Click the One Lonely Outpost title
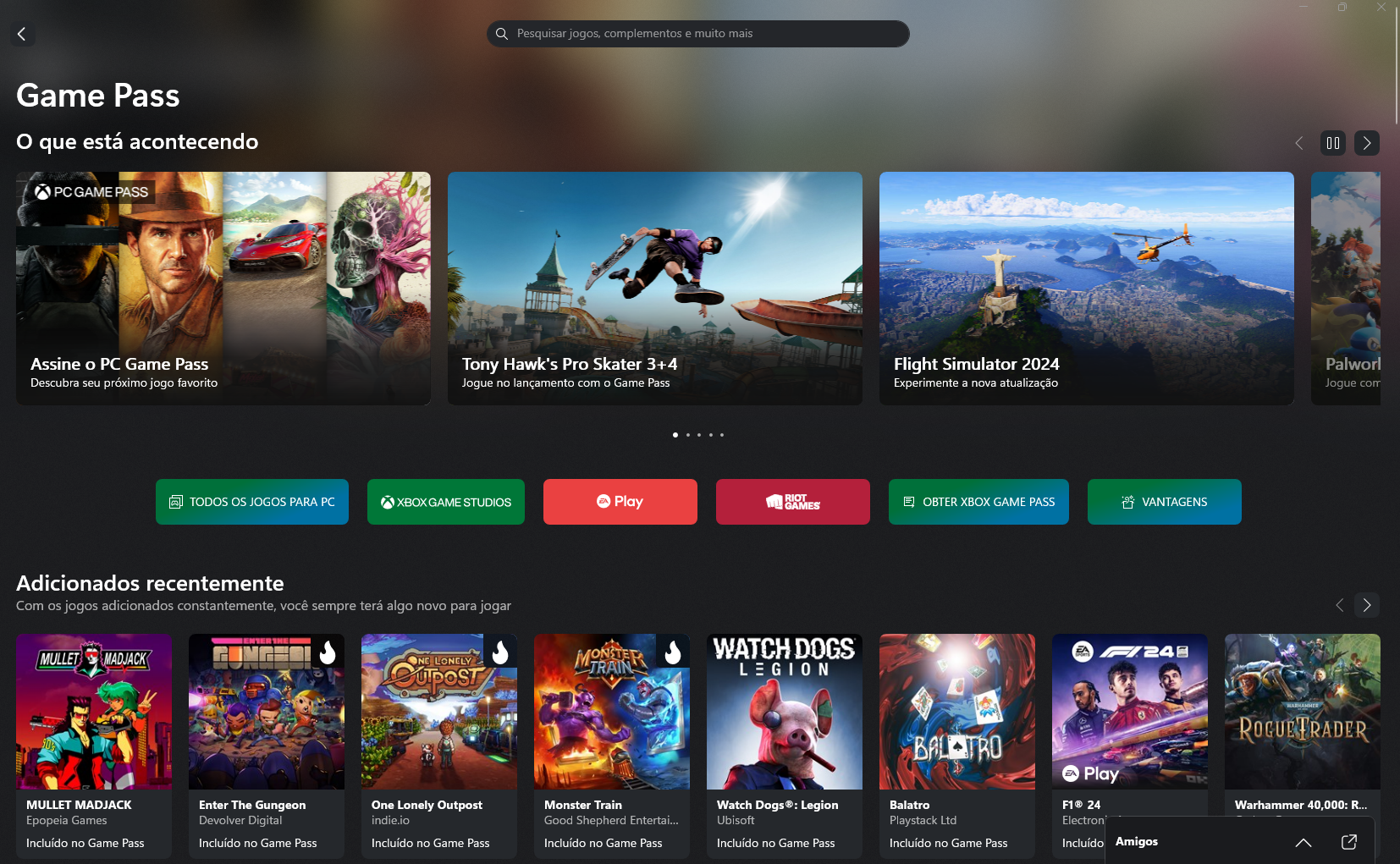The width and height of the screenshot is (1400, 864). click(x=427, y=805)
